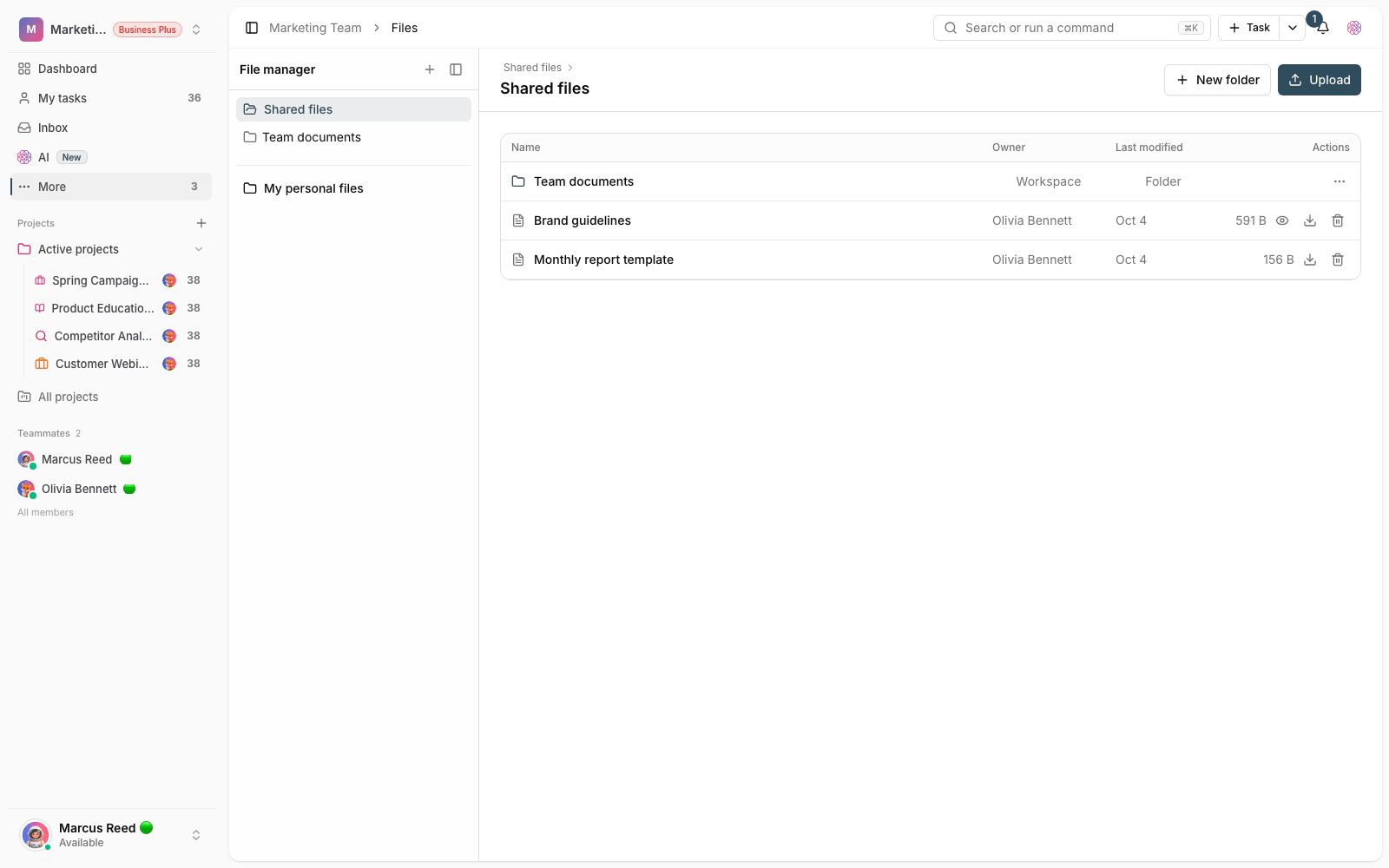Select the Shared files folder in File manager

pyautogui.click(x=353, y=109)
